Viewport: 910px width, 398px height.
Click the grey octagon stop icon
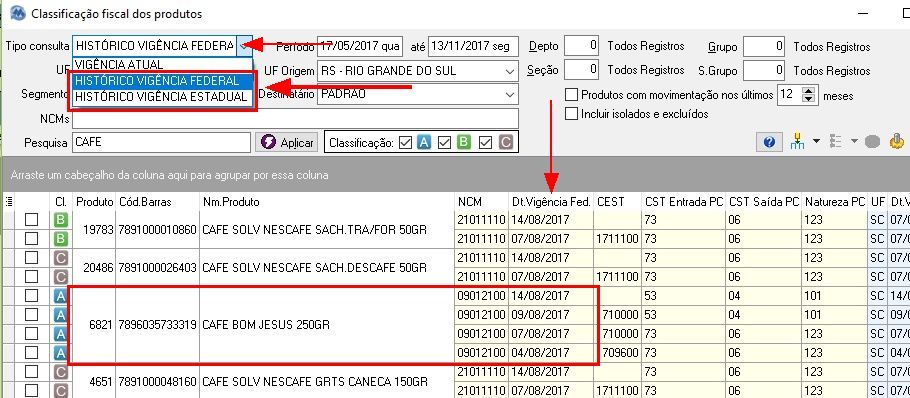(872, 142)
